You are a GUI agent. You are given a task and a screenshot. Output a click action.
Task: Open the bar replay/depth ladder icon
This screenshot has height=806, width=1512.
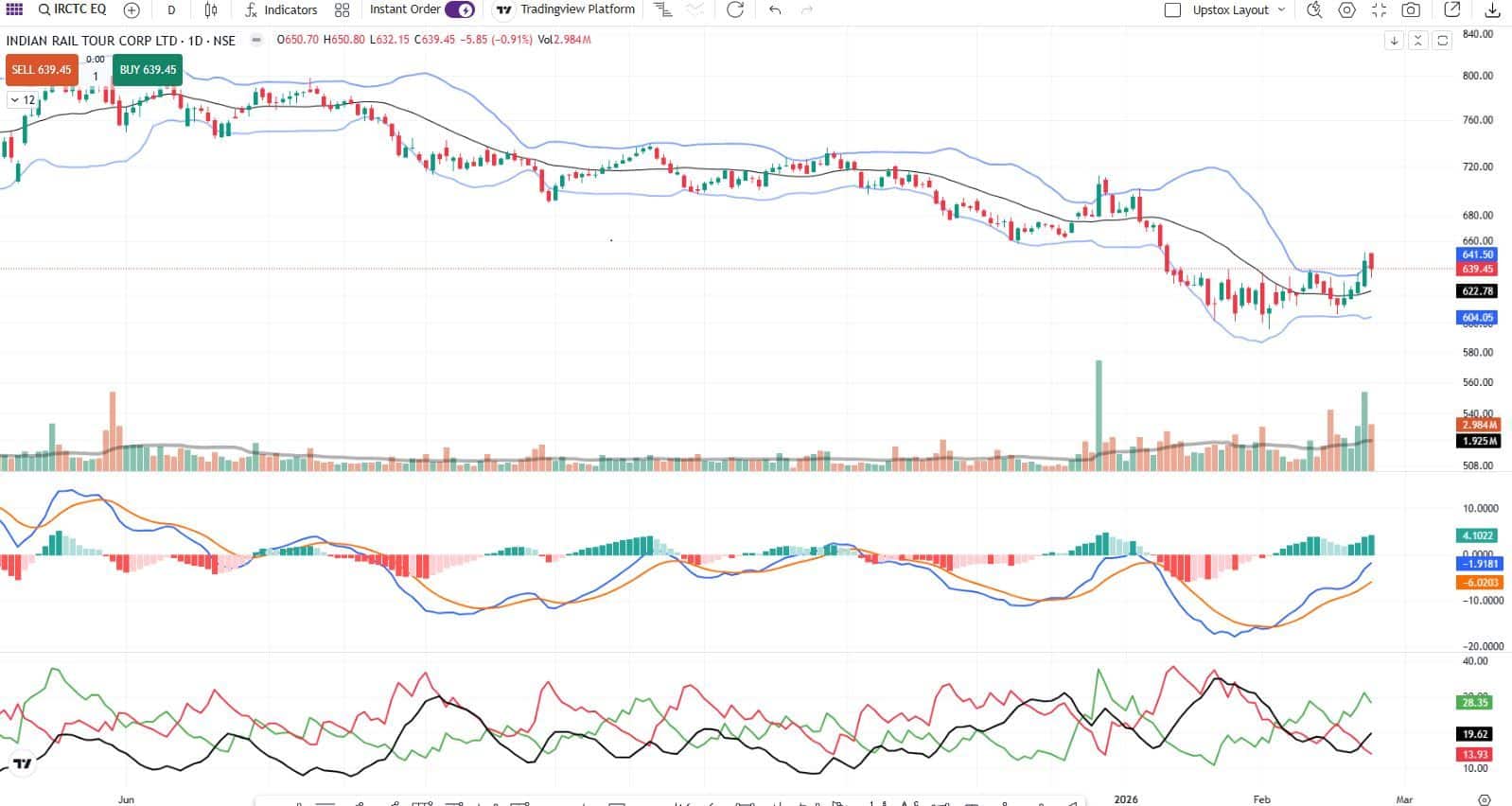[663, 9]
